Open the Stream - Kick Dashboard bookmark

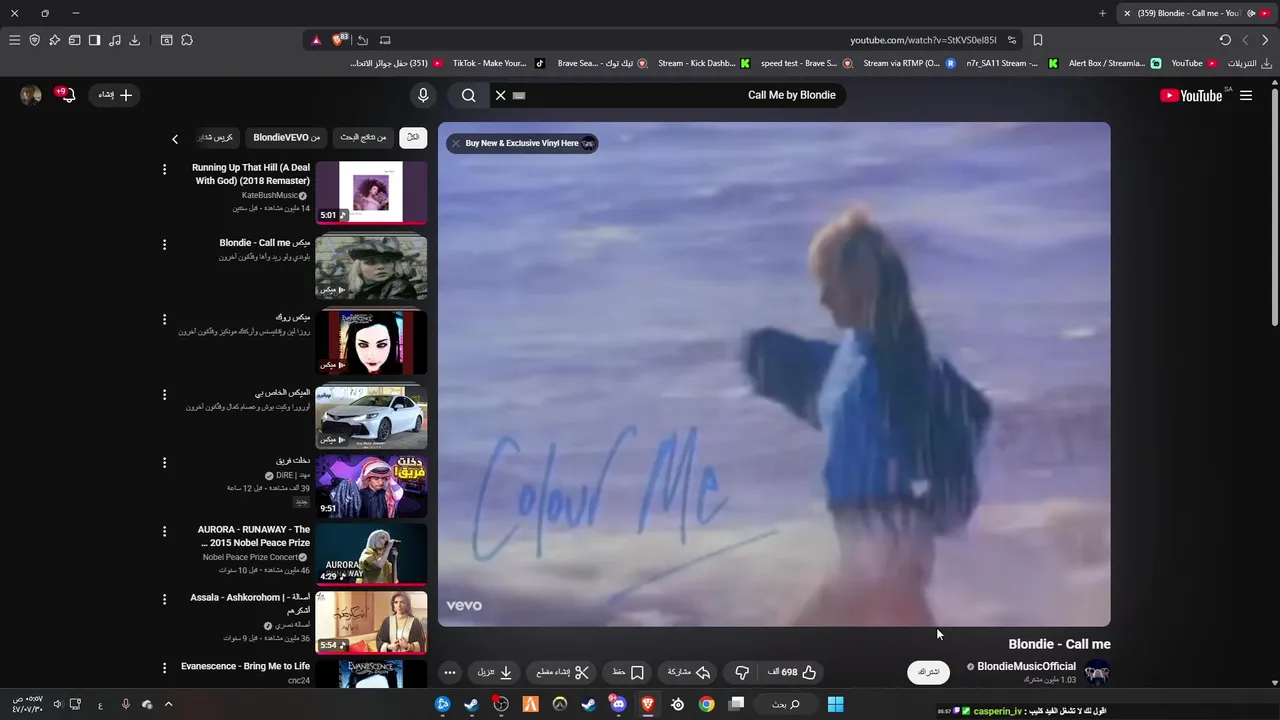(x=703, y=63)
